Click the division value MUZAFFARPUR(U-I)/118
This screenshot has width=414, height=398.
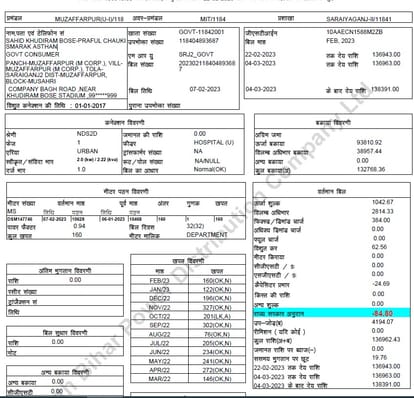click(89, 19)
